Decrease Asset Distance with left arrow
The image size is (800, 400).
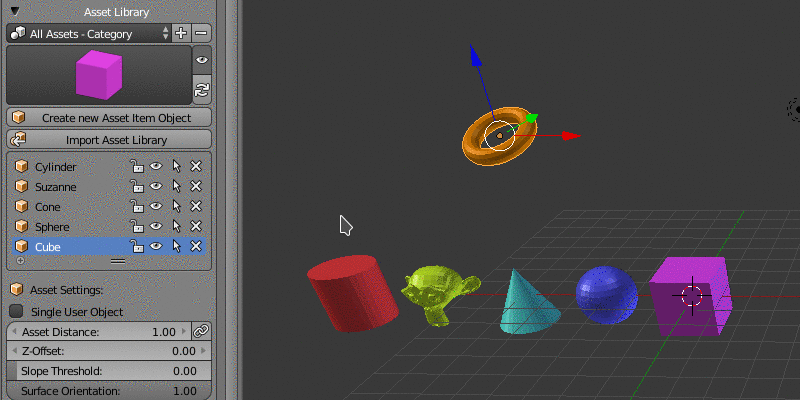coord(13,332)
